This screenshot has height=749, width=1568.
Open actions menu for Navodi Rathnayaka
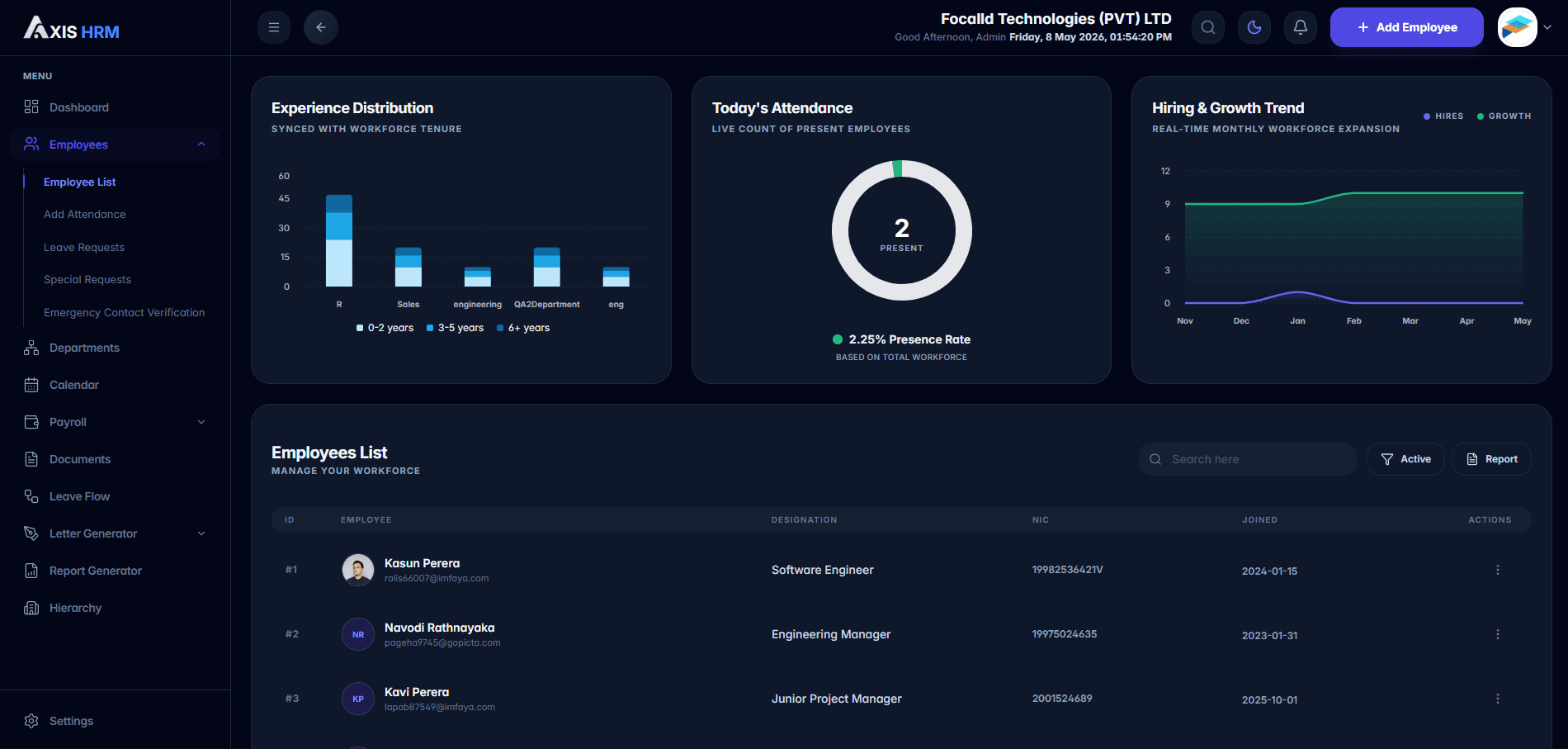[x=1498, y=634]
